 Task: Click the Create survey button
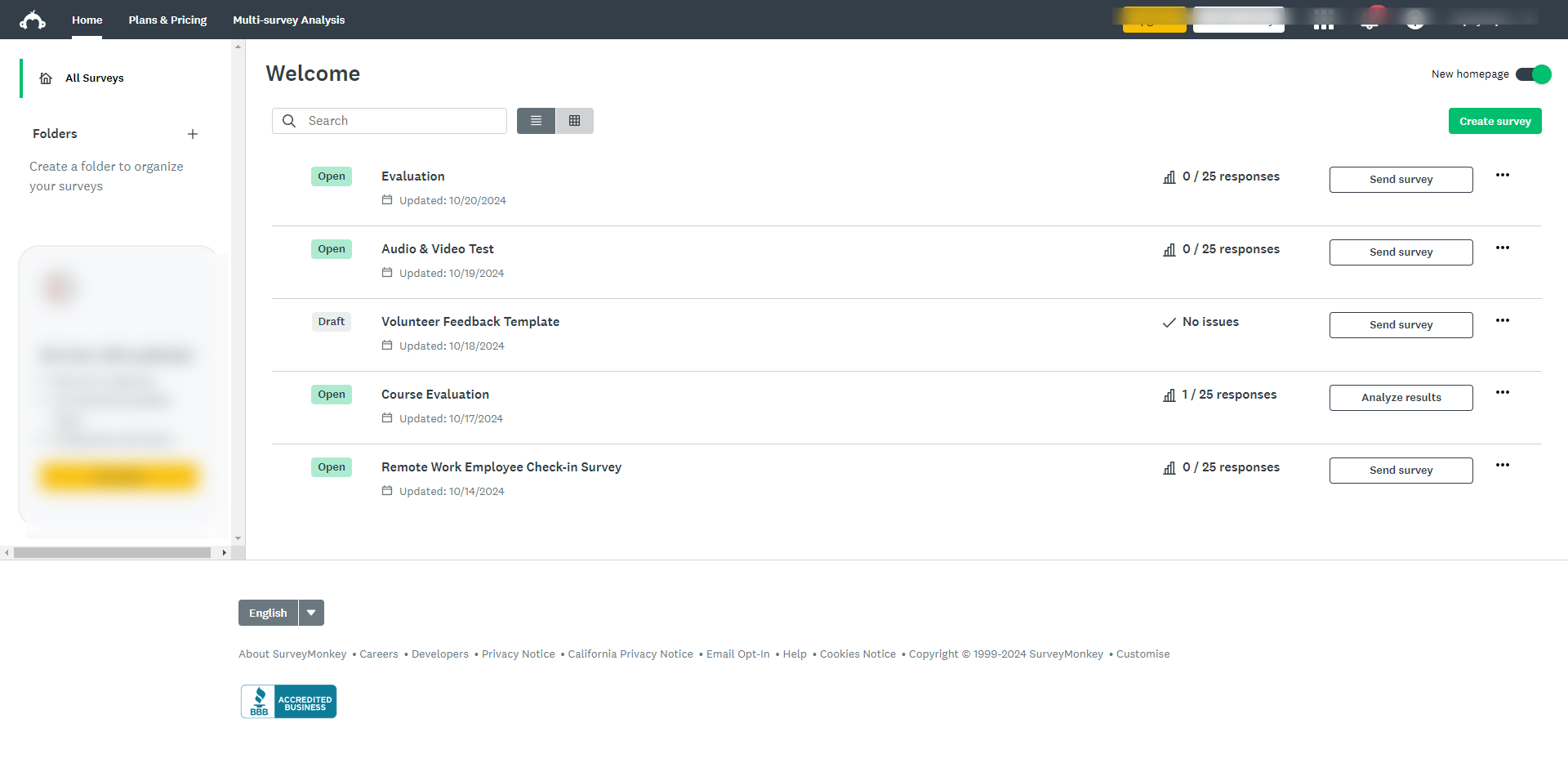[1494, 121]
